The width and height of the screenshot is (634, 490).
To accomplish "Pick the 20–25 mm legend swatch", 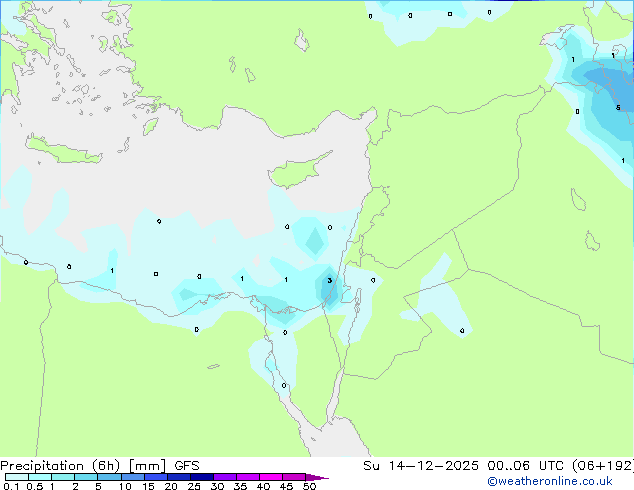I will click(x=179, y=477).
